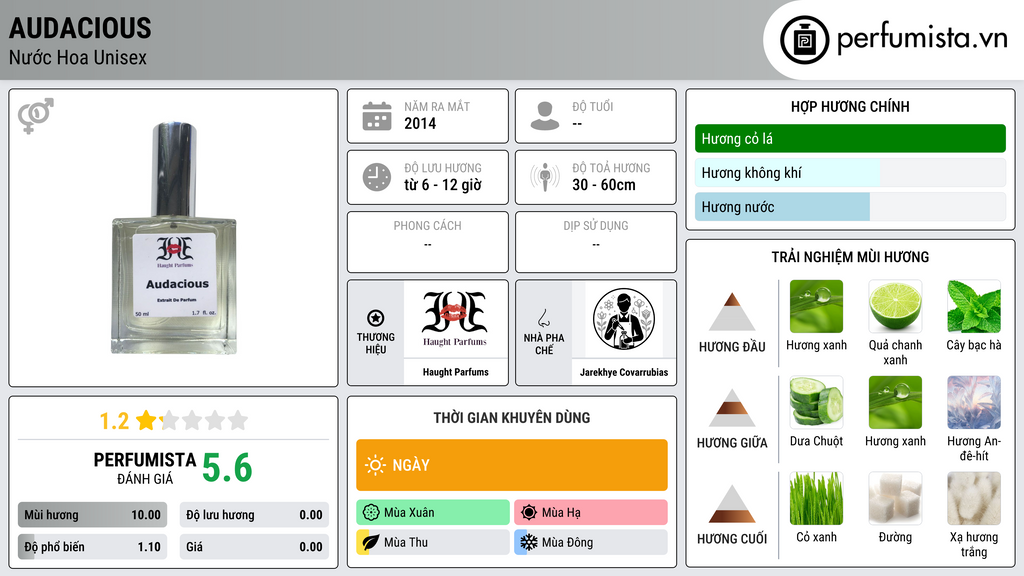Click the perfumista.vn perfume bottle logo
Viewport: 1024px width, 576px height.
[x=804, y=40]
